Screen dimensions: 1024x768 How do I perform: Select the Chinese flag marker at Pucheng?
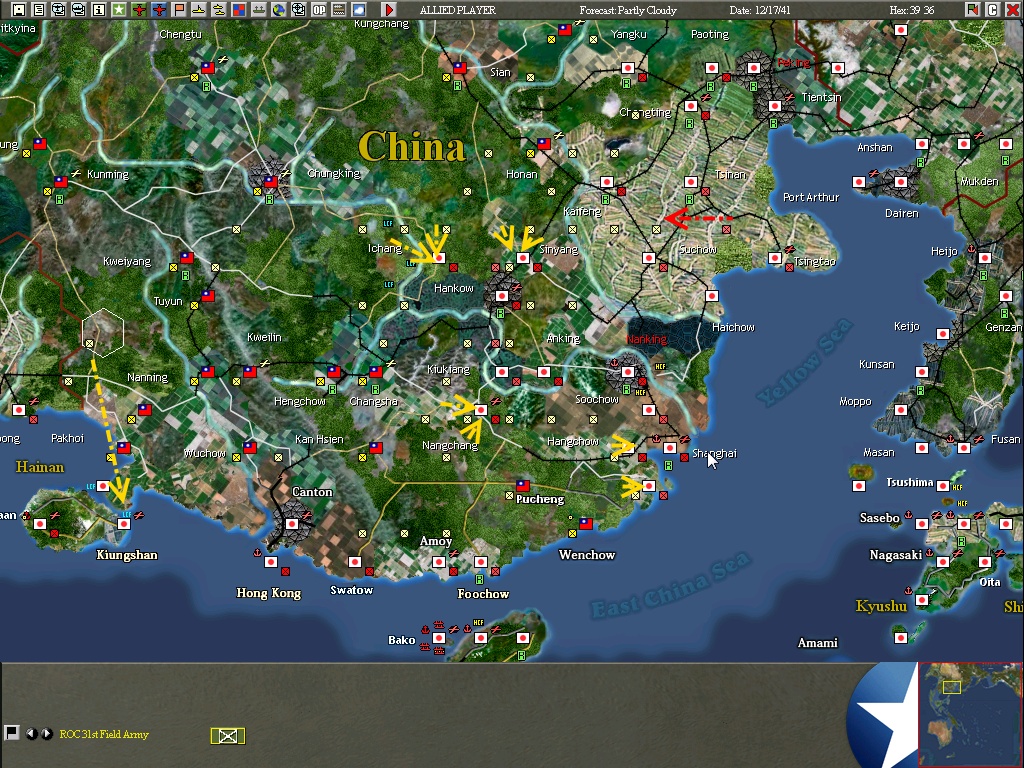522,485
